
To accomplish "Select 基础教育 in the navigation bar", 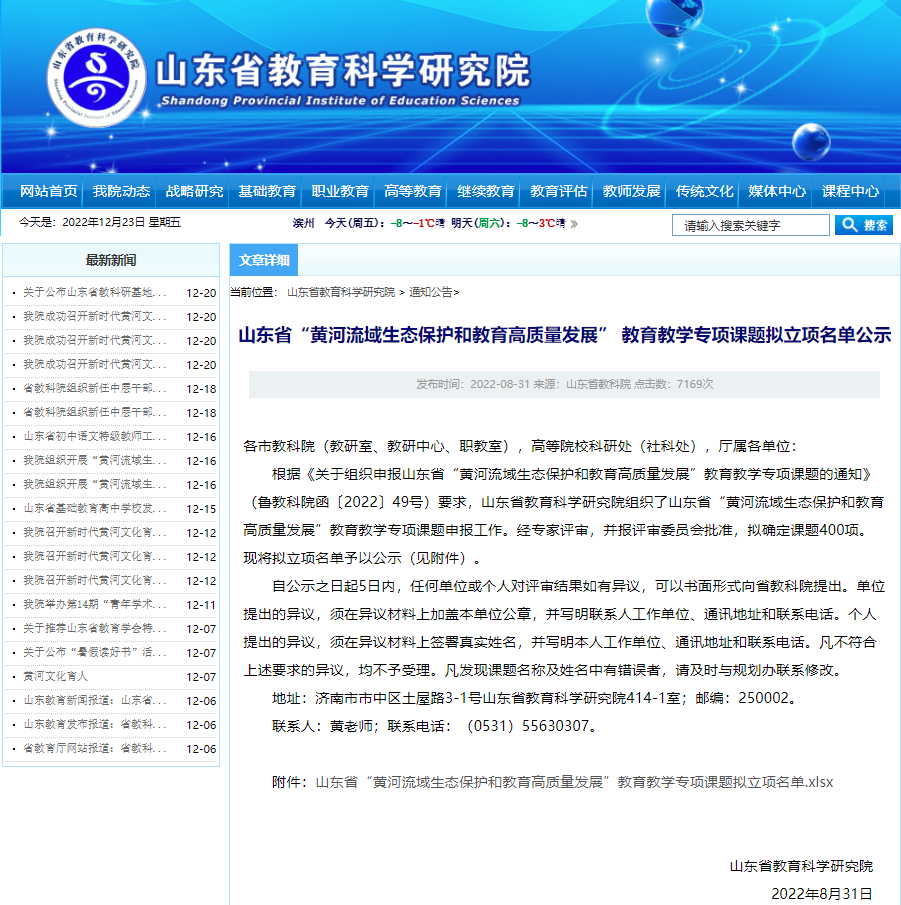I will coord(267,191).
